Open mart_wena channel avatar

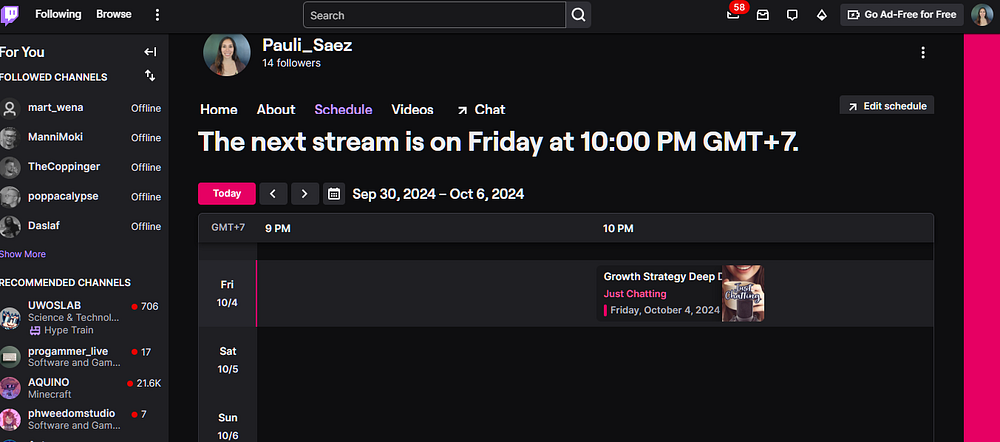(x=10, y=108)
